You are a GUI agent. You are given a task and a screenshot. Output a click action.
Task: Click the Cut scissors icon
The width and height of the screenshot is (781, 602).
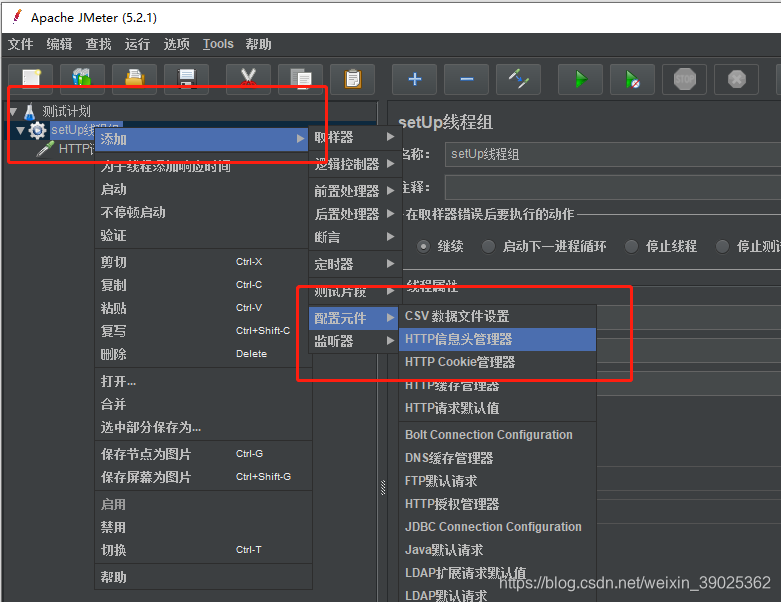point(248,79)
